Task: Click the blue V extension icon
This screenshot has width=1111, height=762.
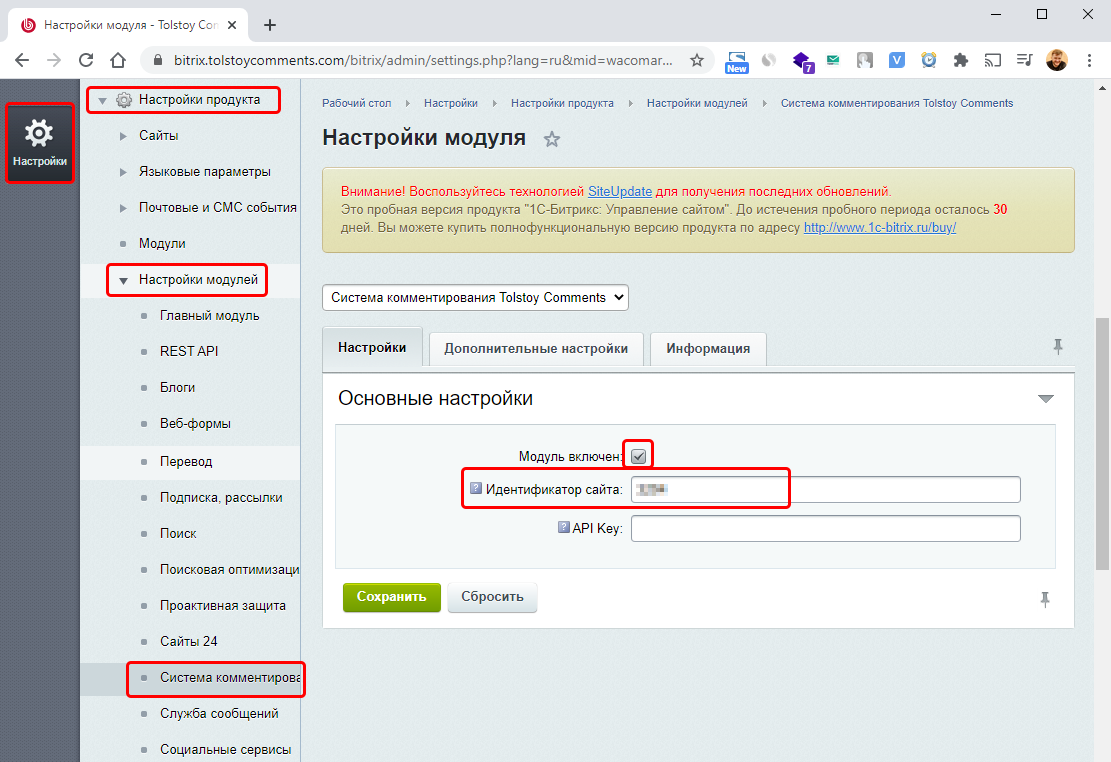Action: [x=896, y=60]
